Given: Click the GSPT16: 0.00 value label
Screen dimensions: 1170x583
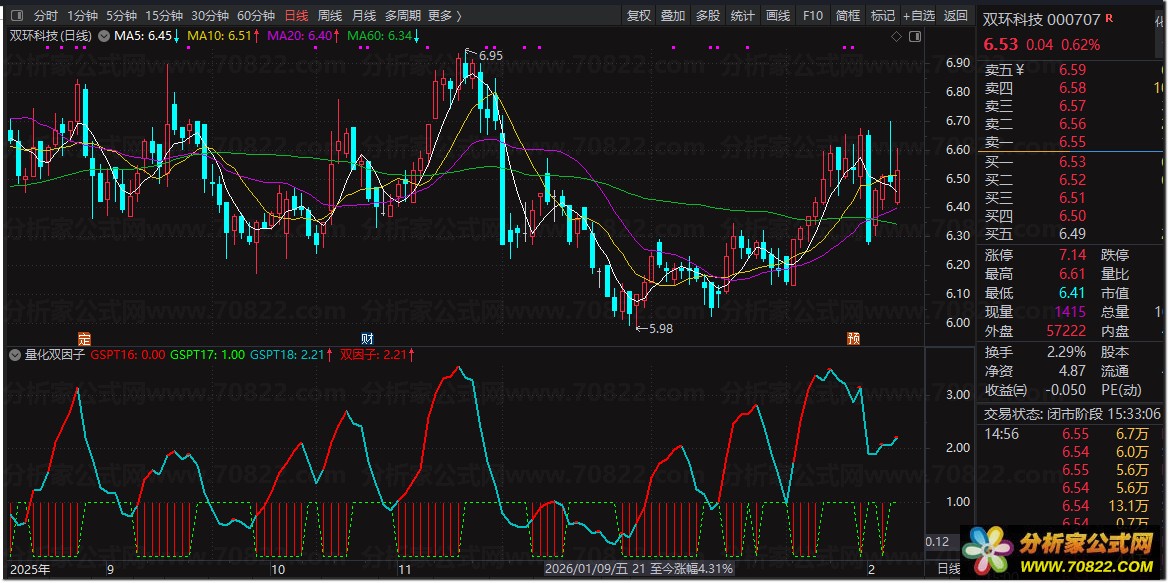Looking at the screenshot, I should pyautogui.click(x=128, y=355).
